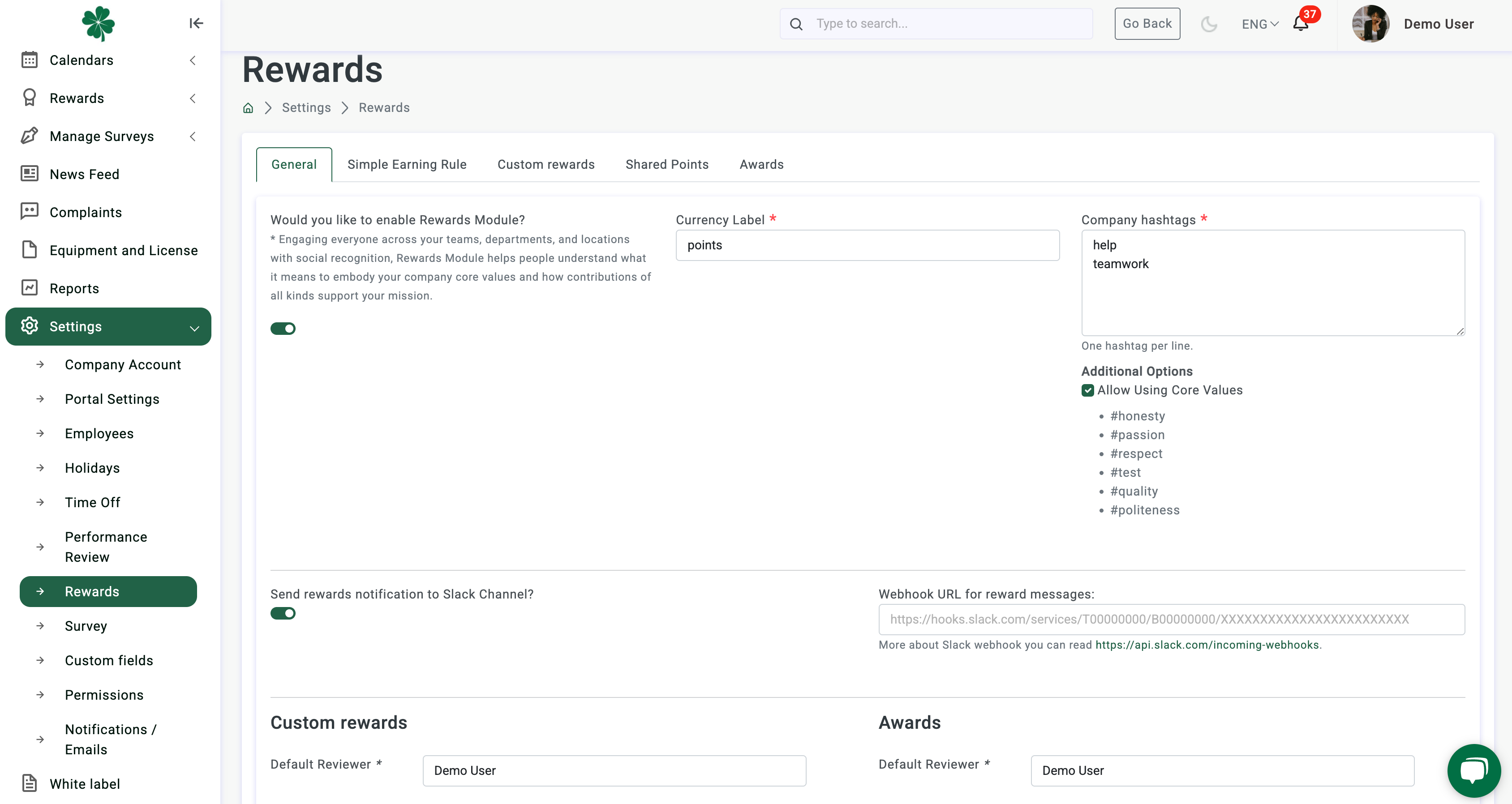Select the General tab

294,165
